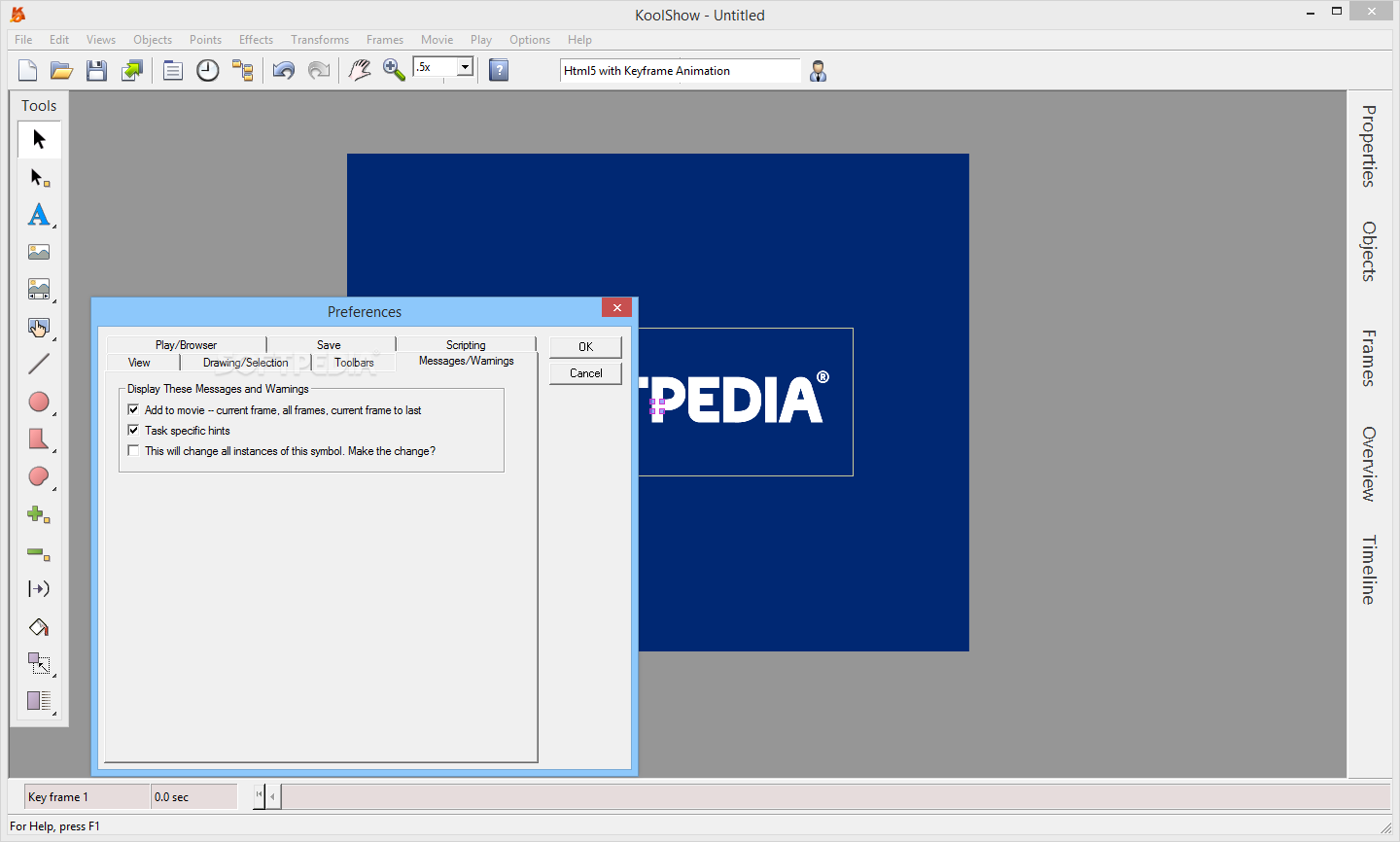Viewport: 1400px width, 842px height.
Task: Click the Html5 with Keyframe Animation field
Action: click(680, 71)
